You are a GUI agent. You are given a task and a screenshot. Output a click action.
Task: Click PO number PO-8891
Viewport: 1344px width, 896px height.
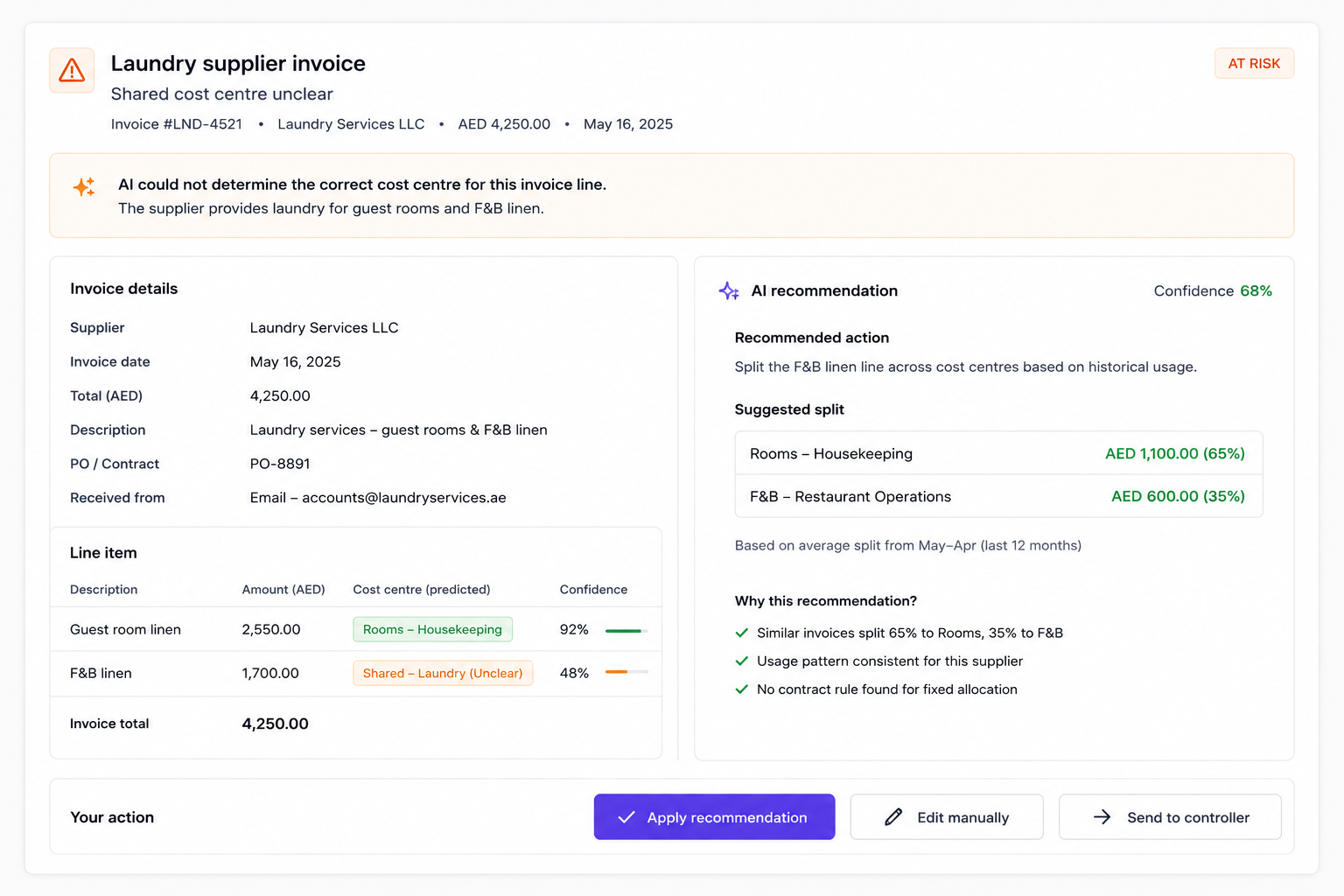point(280,464)
